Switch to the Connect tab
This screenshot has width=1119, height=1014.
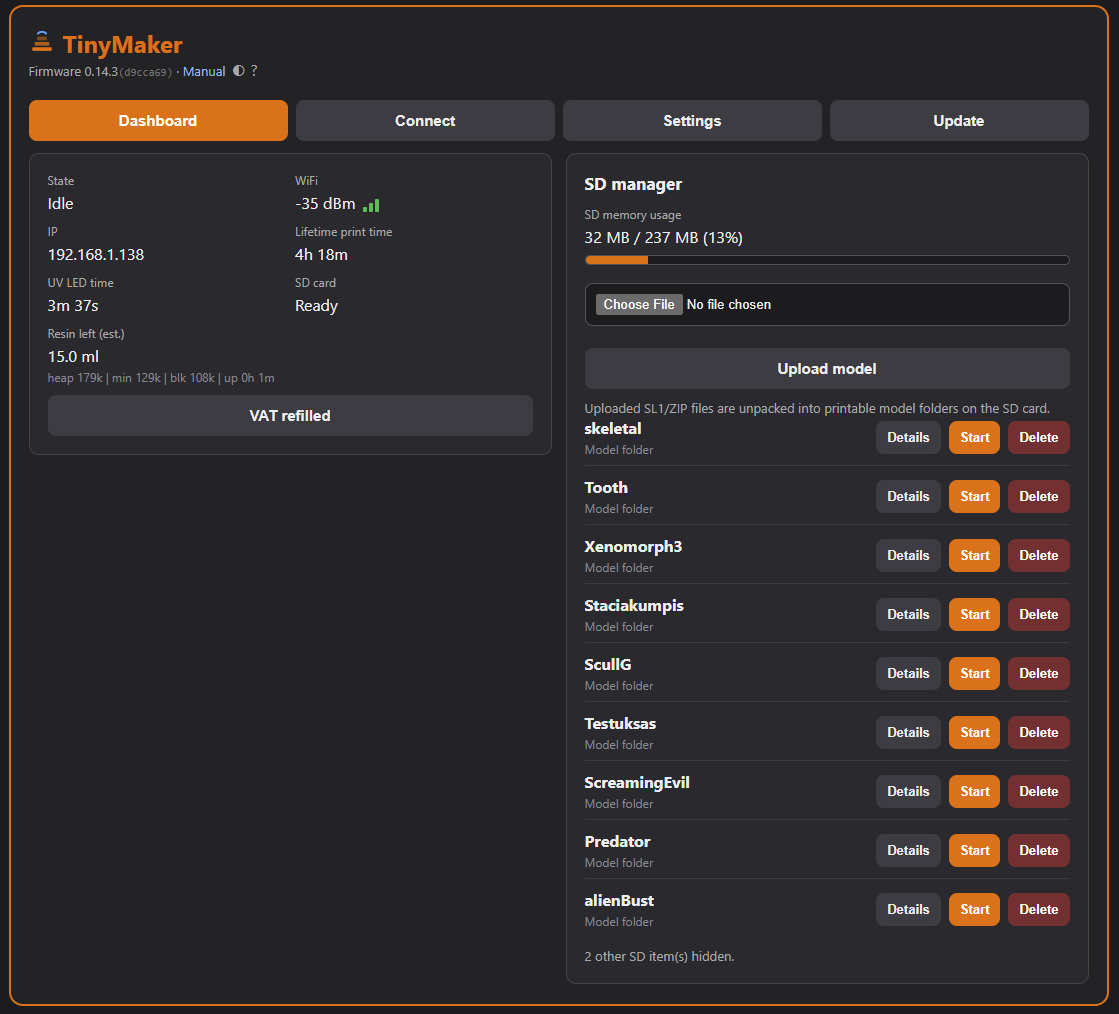[425, 121]
